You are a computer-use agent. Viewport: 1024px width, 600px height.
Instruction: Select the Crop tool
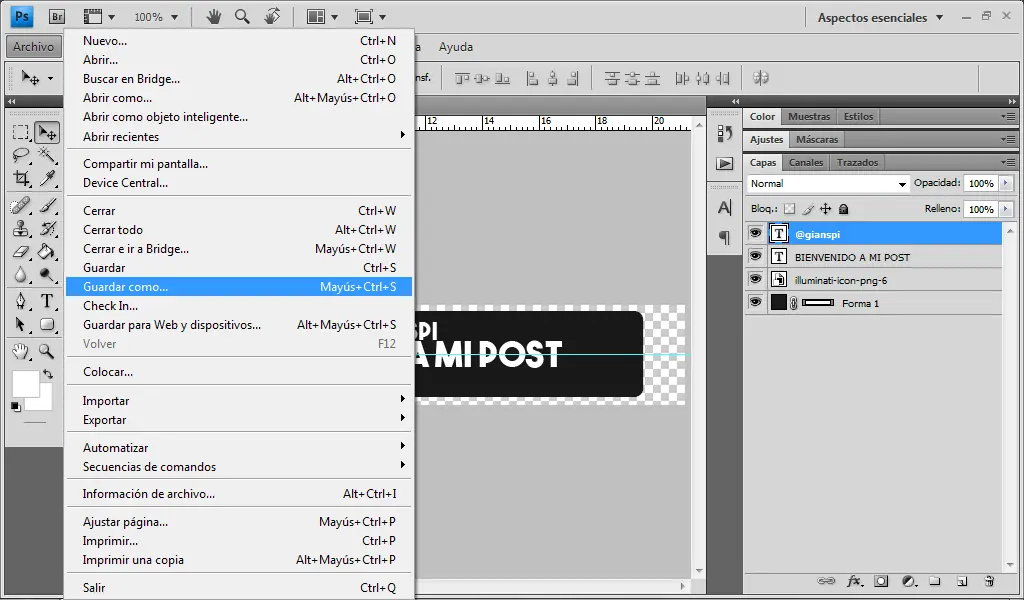tap(21, 178)
